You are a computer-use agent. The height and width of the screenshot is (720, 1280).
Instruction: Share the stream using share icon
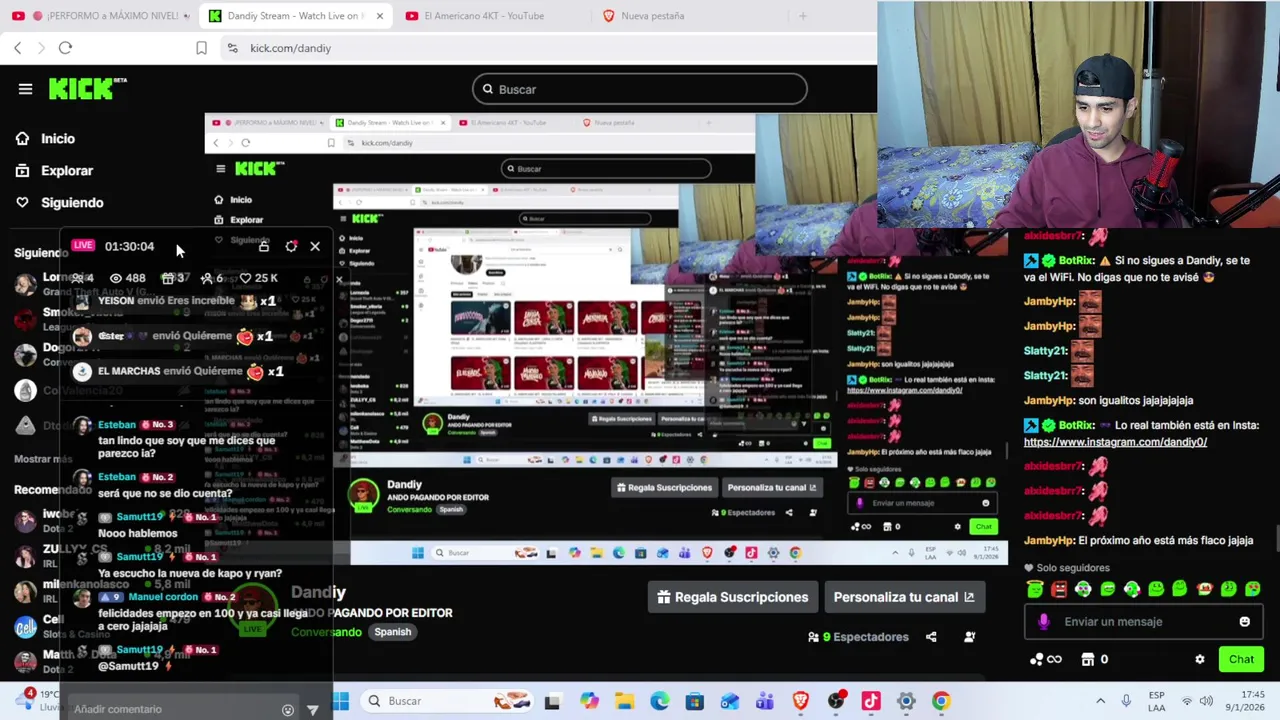click(x=931, y=637)
